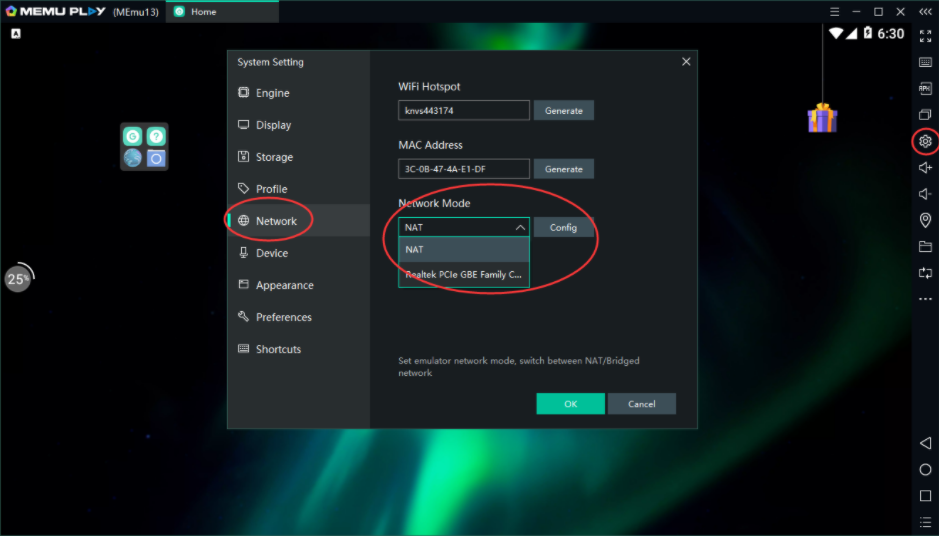Open the GPS location pin icon
The image size is (939, 537).
(925, 220)
